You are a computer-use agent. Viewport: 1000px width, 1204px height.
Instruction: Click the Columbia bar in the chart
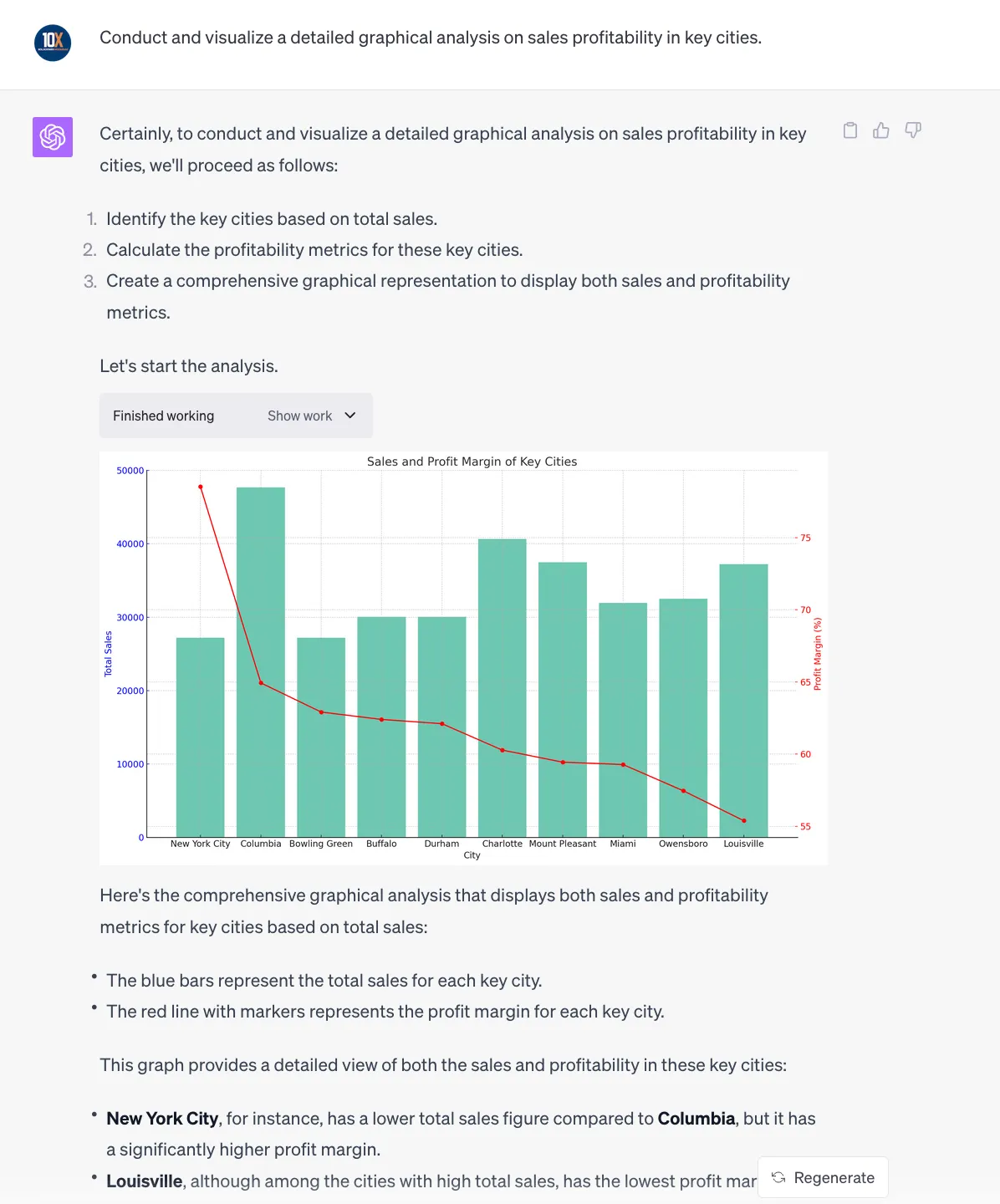point(261,661)
